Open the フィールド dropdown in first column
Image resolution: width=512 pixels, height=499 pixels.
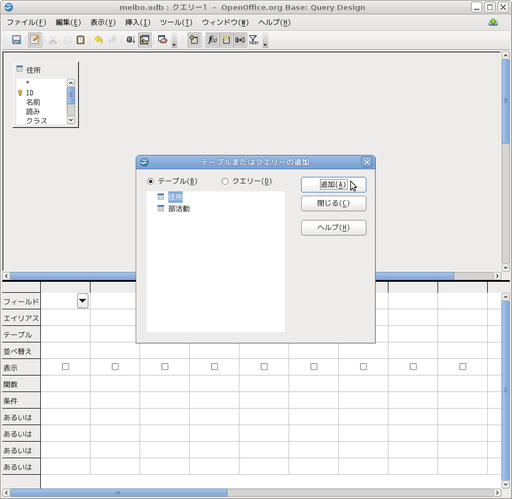(82, 301)
